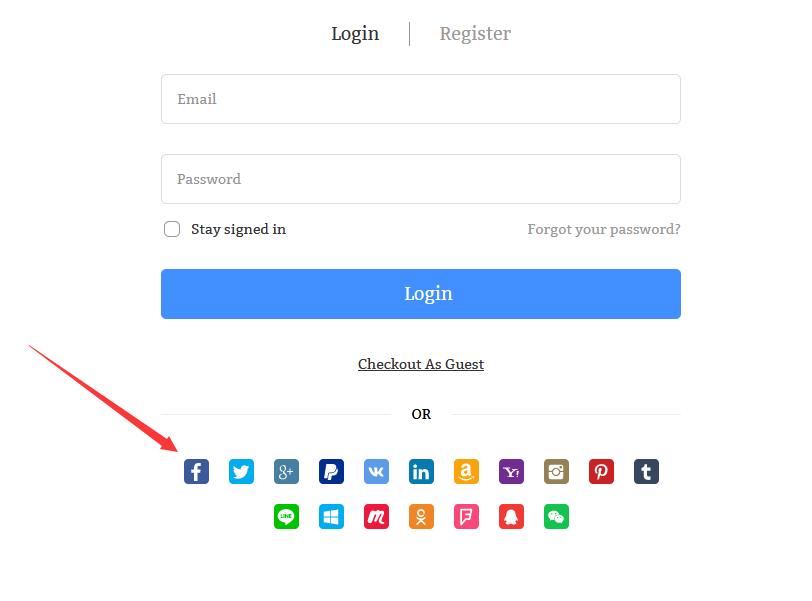
Task: Click the LinkedIn sign-in icon
Action: pyautogui.click(x=421, y=471)
